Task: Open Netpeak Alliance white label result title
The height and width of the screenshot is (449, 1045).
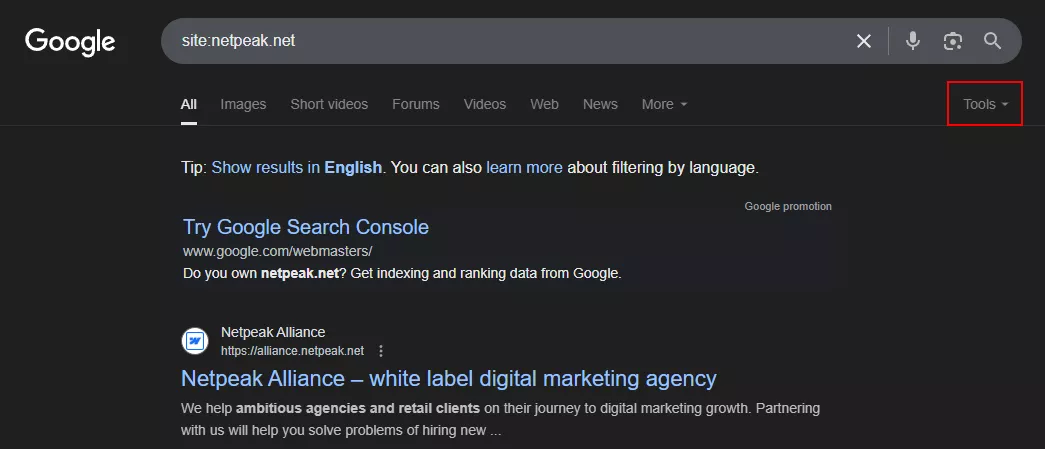Action: pos(449,378)
